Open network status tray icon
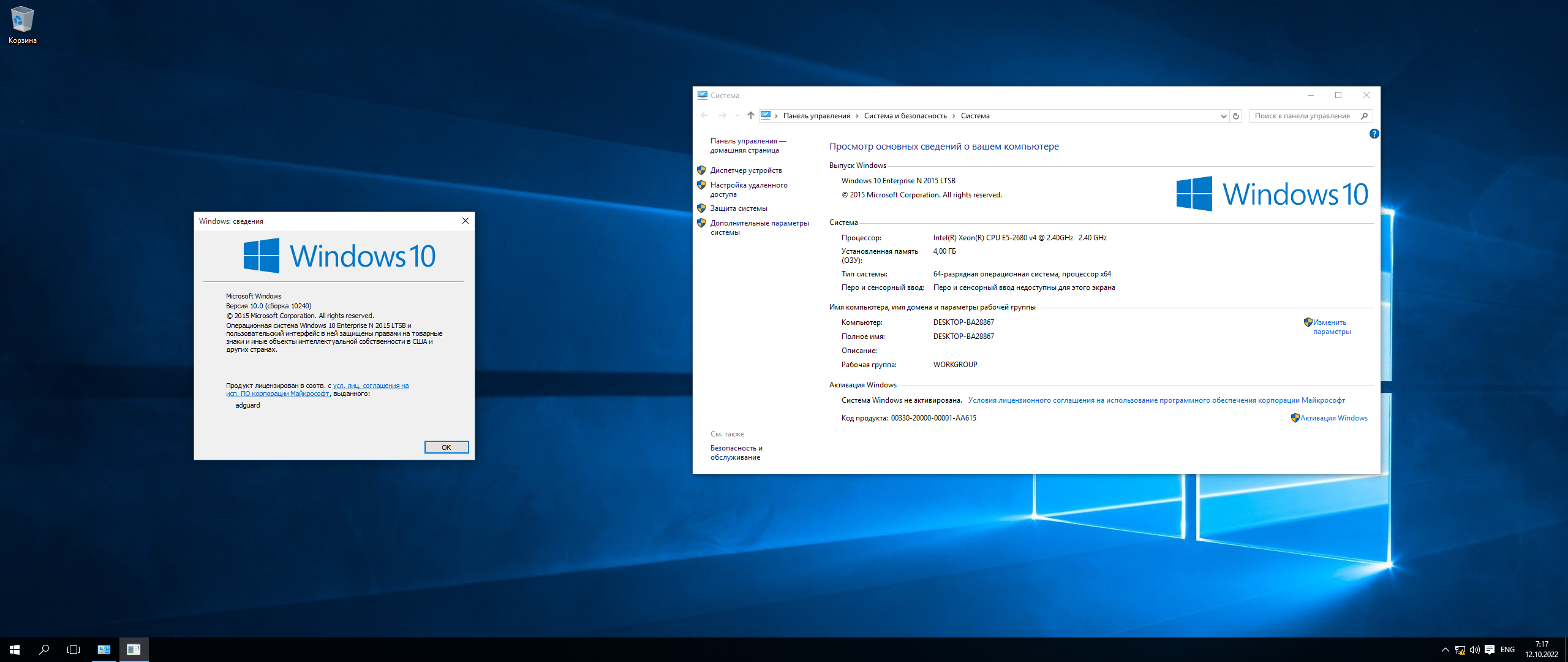The image size is (1568, 662). pos(1460,650)
